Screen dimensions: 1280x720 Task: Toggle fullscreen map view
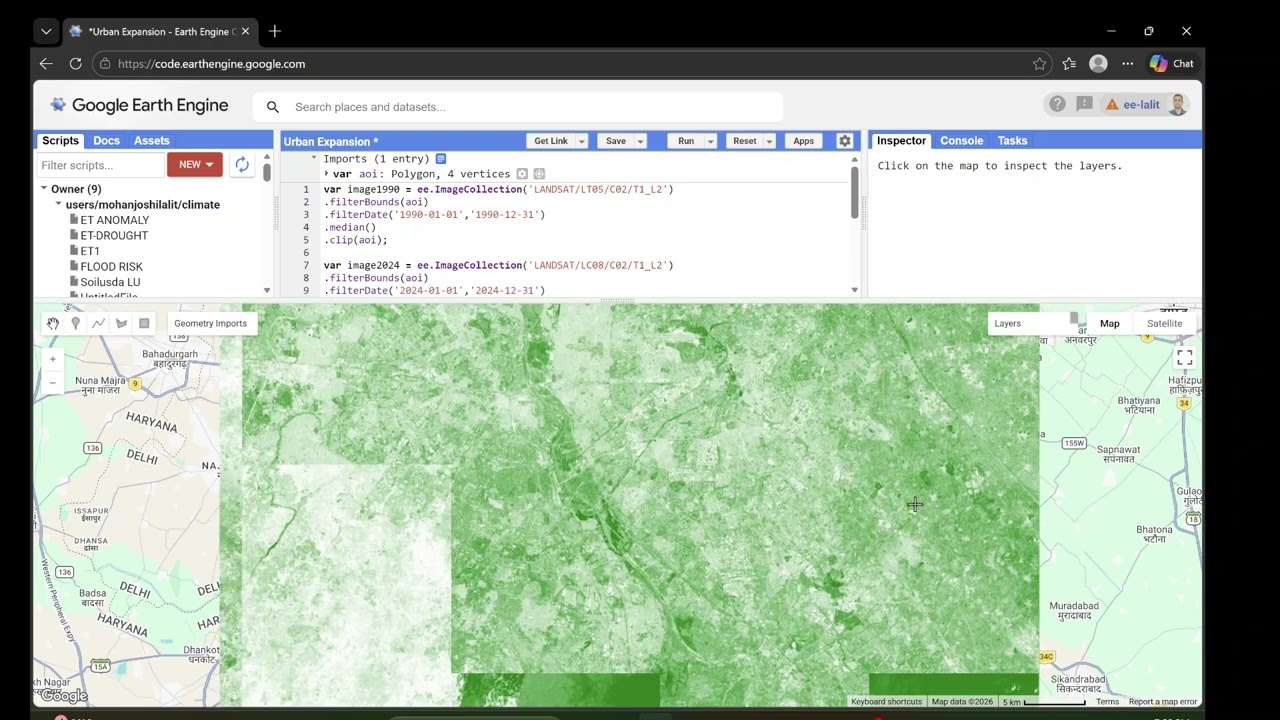[x=1184, y=357]
